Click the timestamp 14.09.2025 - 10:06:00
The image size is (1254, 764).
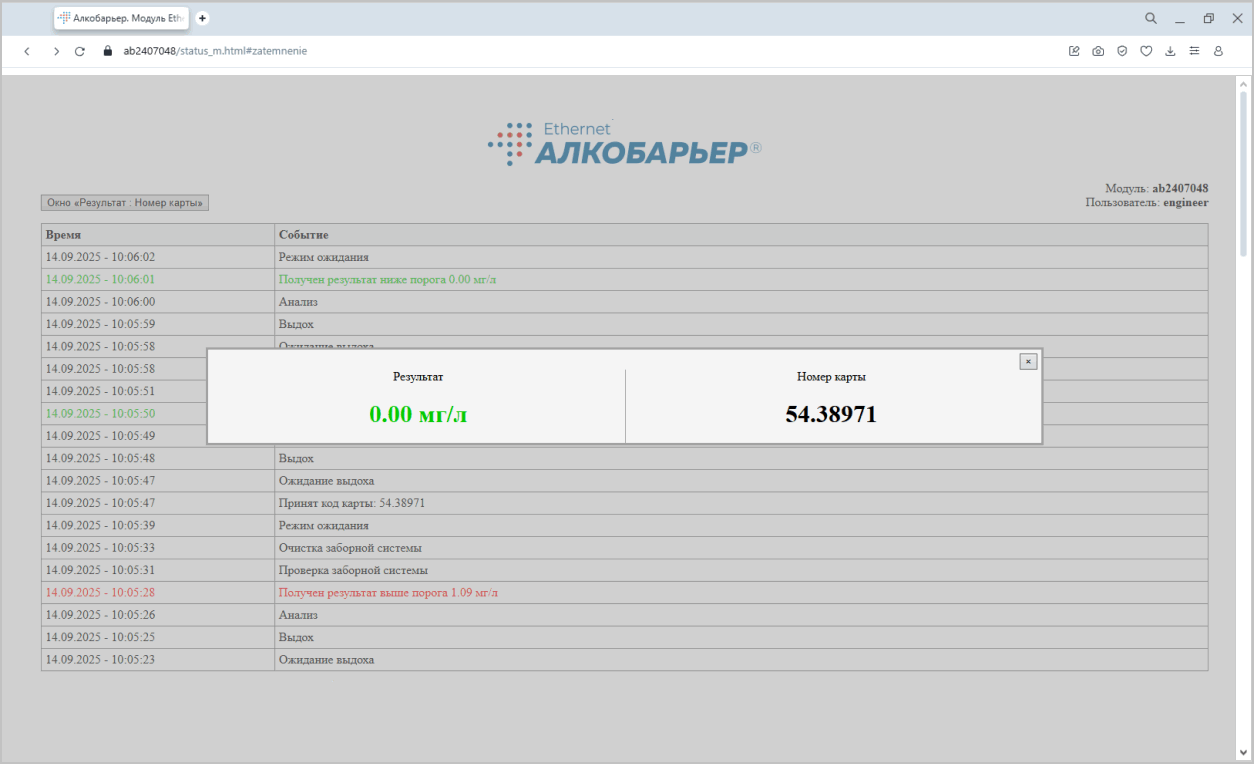click(100, 301)
